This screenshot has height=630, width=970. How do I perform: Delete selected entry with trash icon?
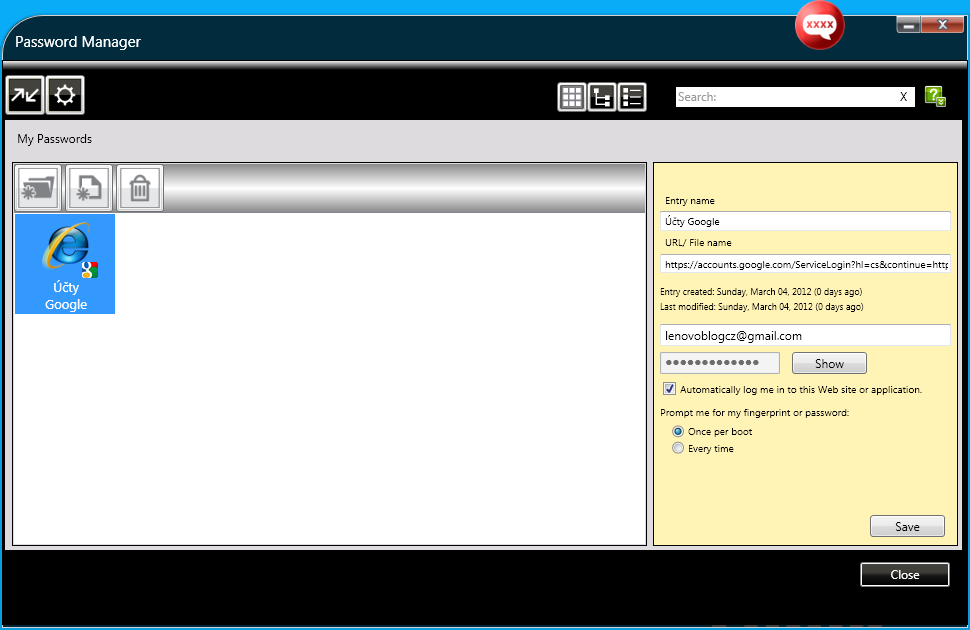tap(140, 188)
